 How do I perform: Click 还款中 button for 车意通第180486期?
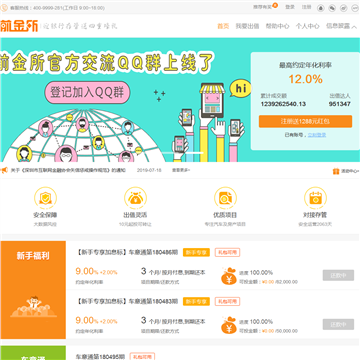[338, 275]
